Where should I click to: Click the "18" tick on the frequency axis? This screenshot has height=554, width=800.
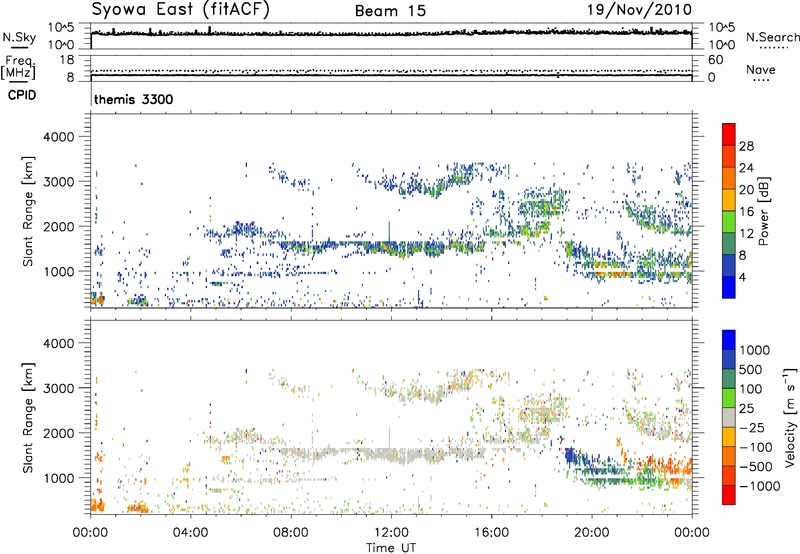point(67,60)
